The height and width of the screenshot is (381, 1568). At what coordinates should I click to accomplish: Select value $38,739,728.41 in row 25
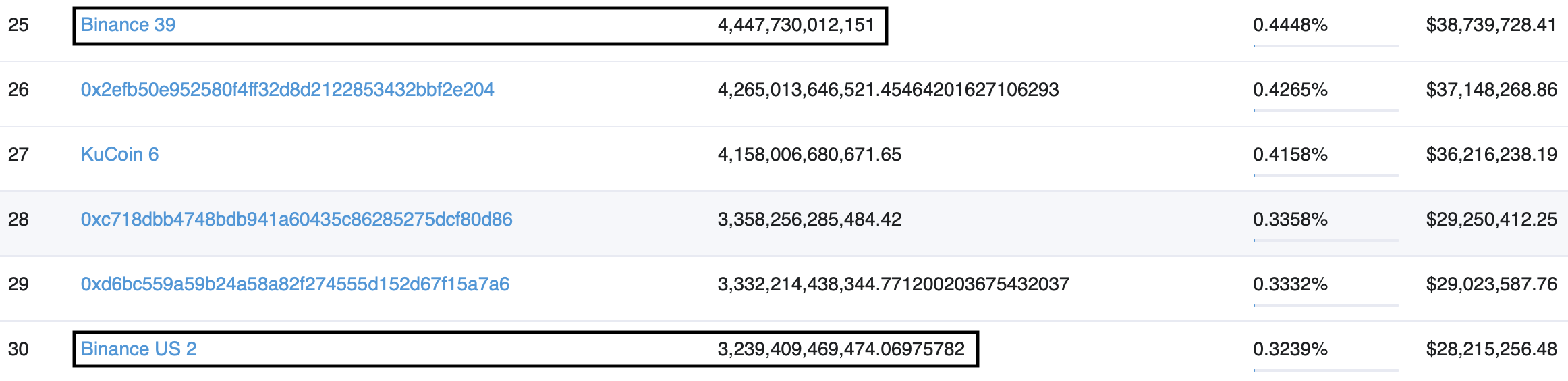[x=1491, y=25]
